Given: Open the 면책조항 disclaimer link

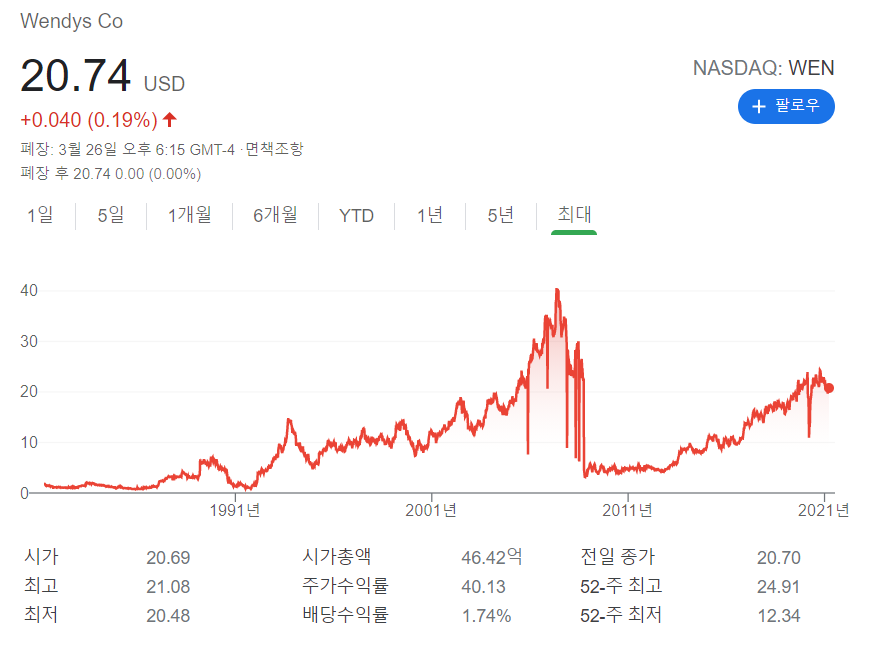Looking at the screenshot, I should (275, 149).
